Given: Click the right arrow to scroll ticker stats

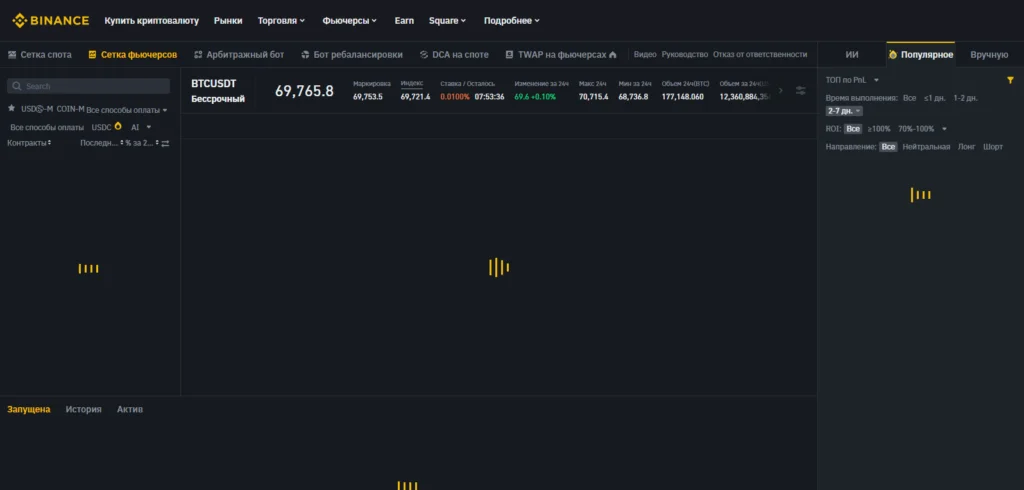Looking at the screenshot, I should click(x=781, y=91).
